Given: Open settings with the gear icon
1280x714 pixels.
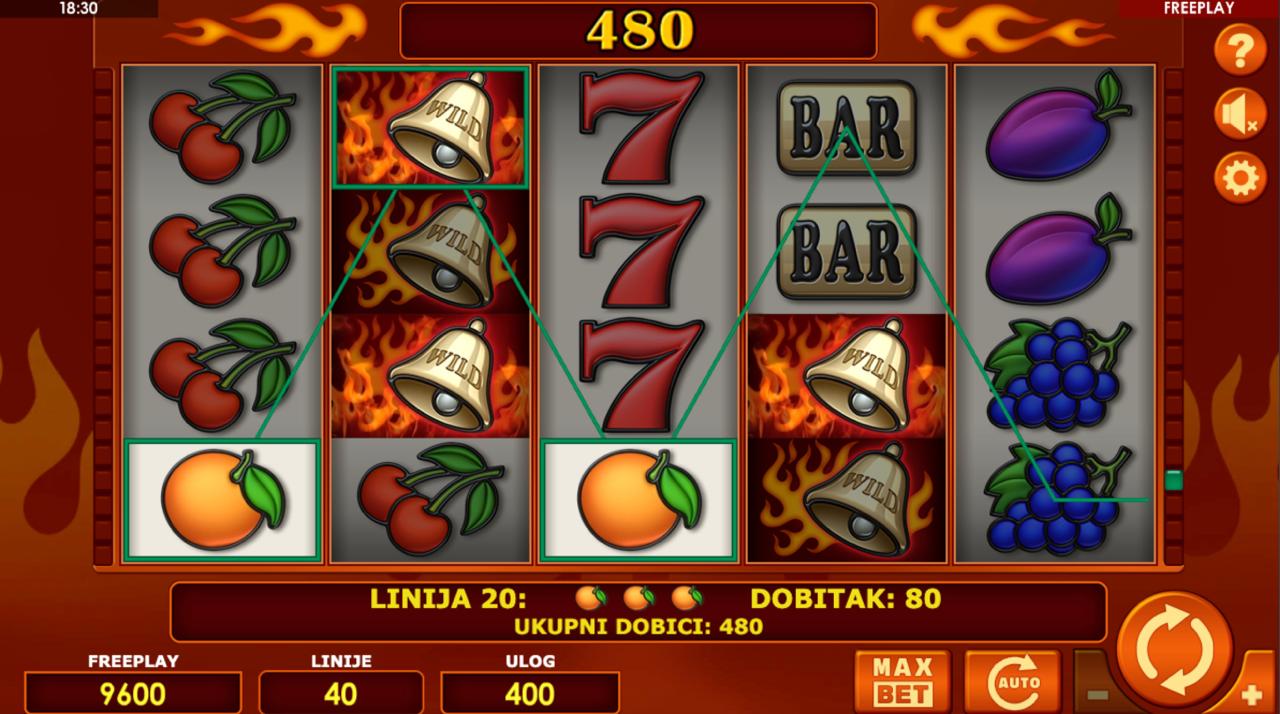Looking at the screenshot, I should tap(1240, 179).
